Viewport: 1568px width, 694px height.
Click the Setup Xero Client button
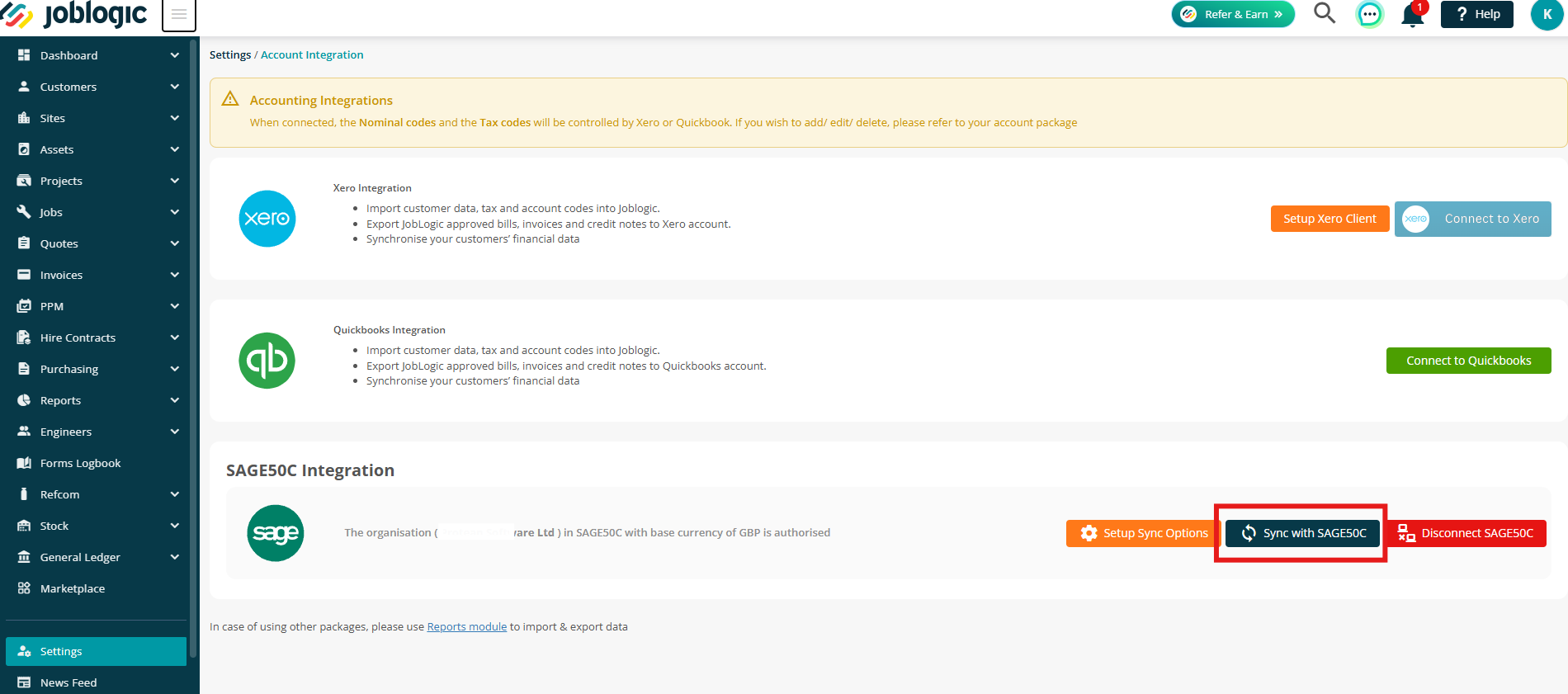(x=1329, y=219)
